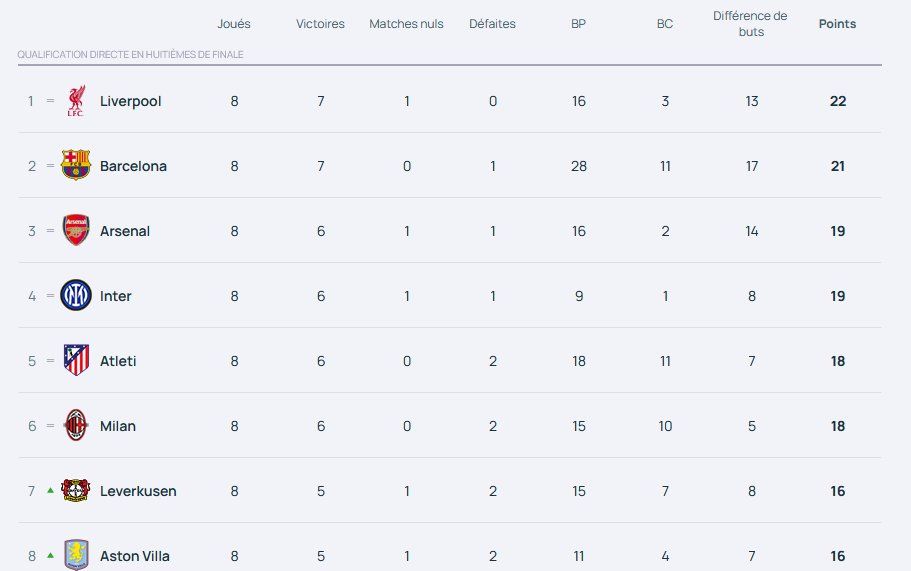Click Milan's points total 18
911x571 pixels.
(x=838, y=426)
